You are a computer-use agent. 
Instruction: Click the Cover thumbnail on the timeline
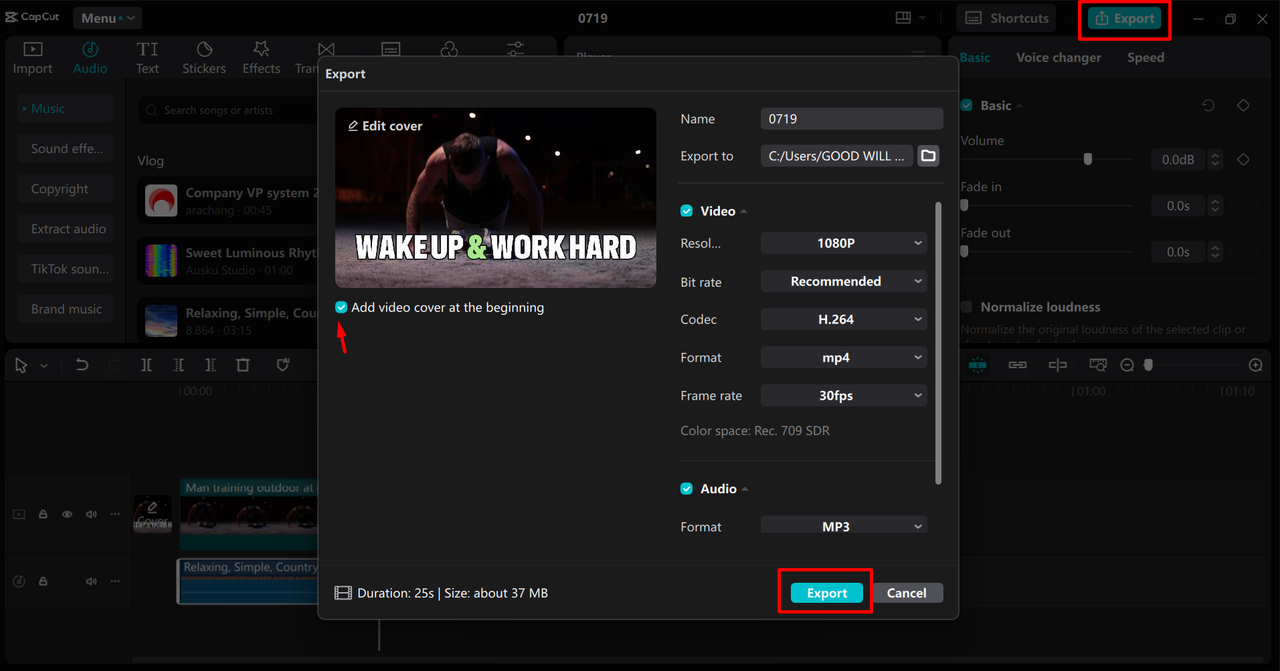153,514
